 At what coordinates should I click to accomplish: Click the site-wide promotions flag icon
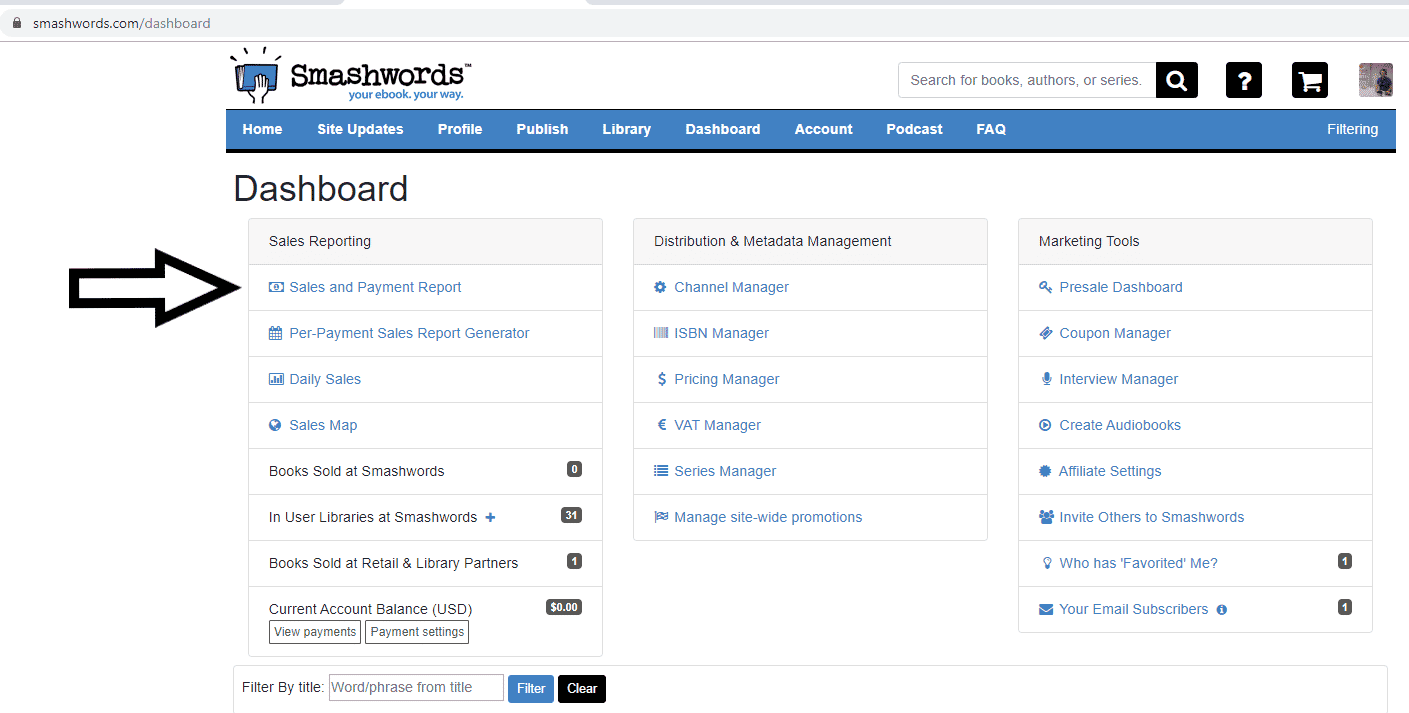click(x=661, y=517)
